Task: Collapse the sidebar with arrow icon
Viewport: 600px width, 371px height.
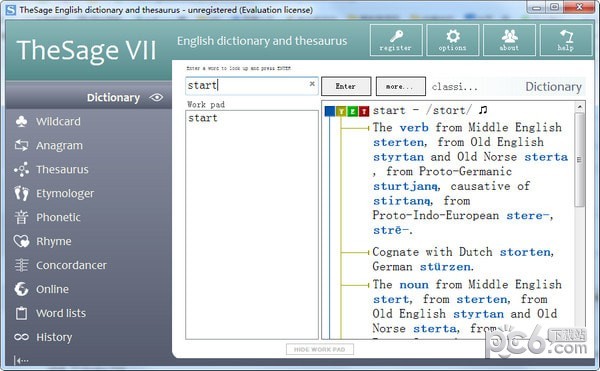Action: 21,360
